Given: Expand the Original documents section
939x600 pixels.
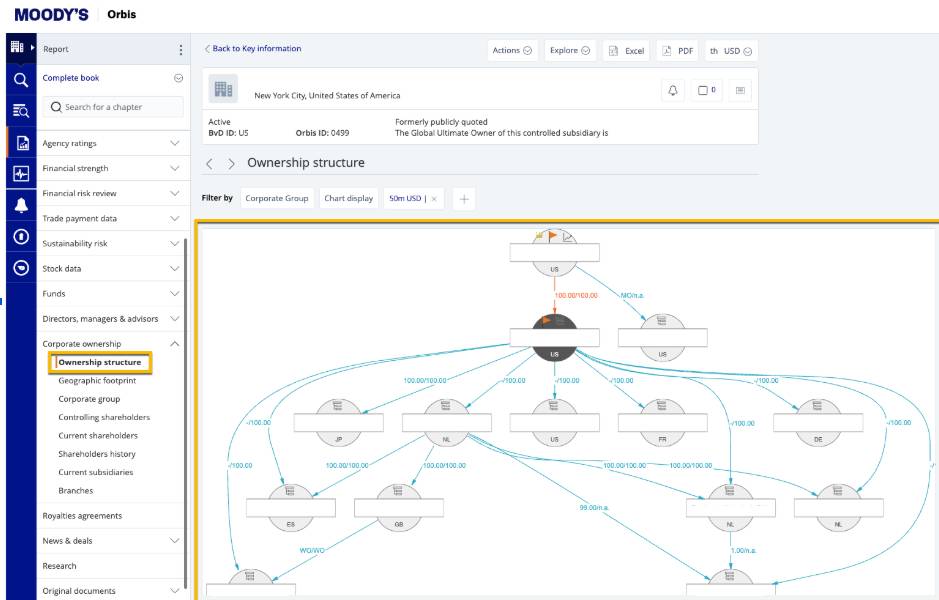Looking at the screenshot, I should [x=175, y=591].
